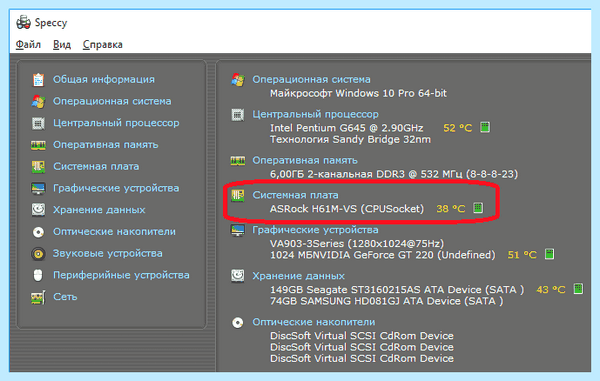
Task: Open Операционная система heading link in summary
Action: click(x=311, y=79)
